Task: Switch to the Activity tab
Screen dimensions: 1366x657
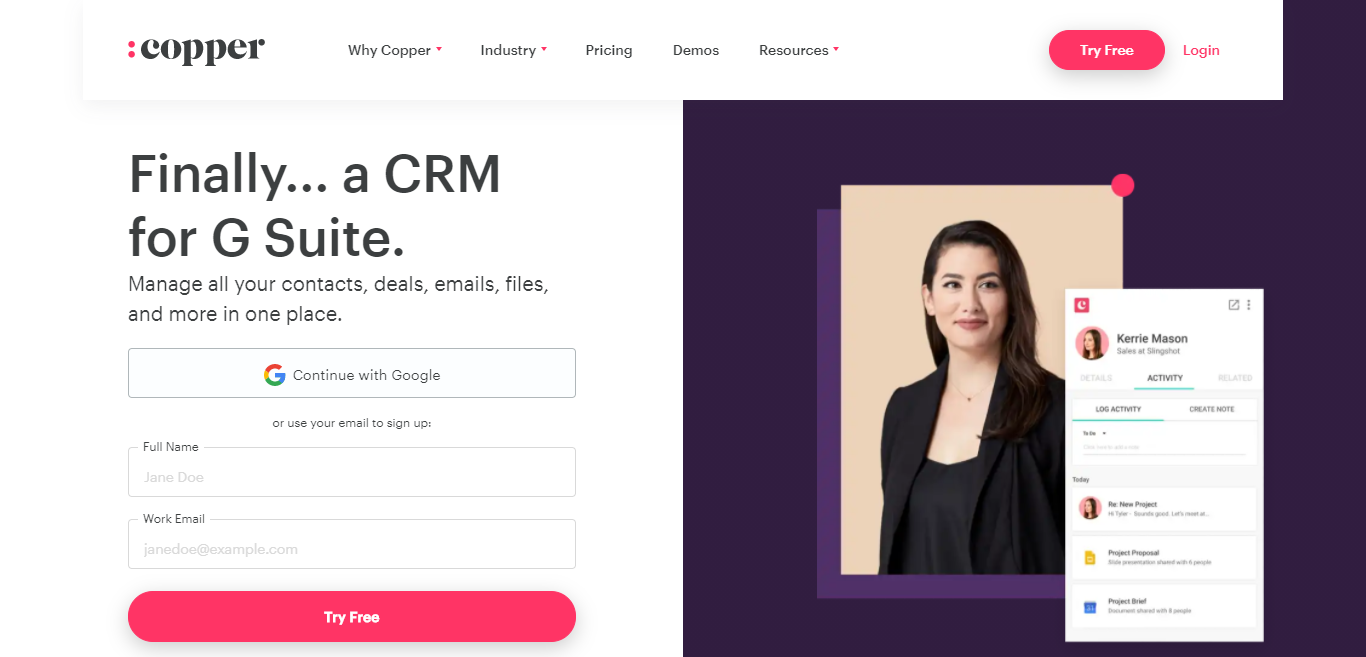Action: coord(1165,378)
